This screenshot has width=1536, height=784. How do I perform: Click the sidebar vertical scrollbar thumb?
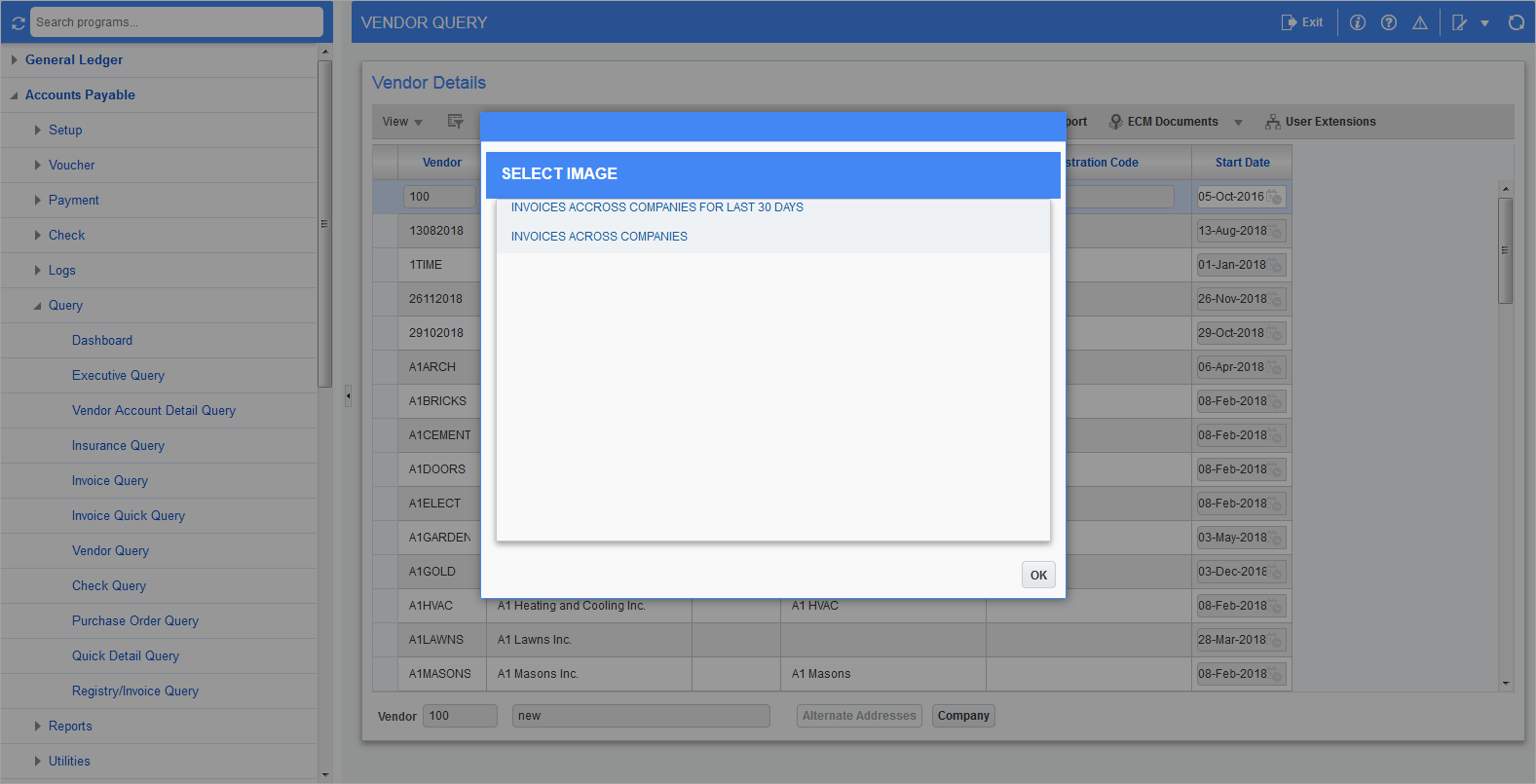[325, 224]
